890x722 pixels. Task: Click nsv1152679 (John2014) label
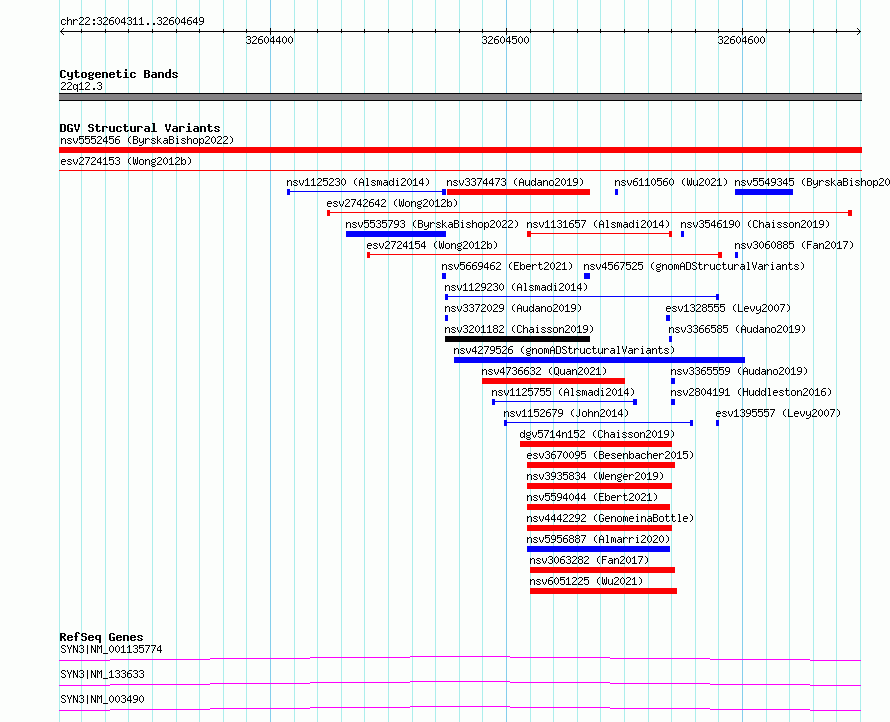(566, 413)
